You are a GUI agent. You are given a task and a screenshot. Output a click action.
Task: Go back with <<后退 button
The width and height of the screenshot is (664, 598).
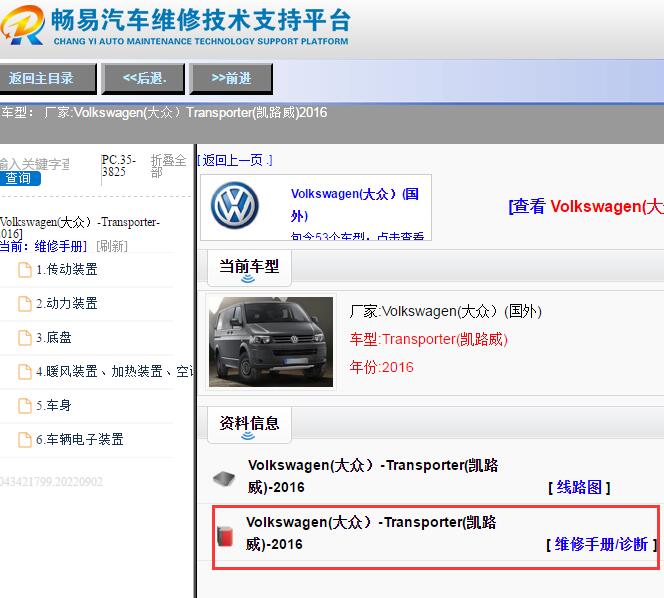(x=143, y=78)
